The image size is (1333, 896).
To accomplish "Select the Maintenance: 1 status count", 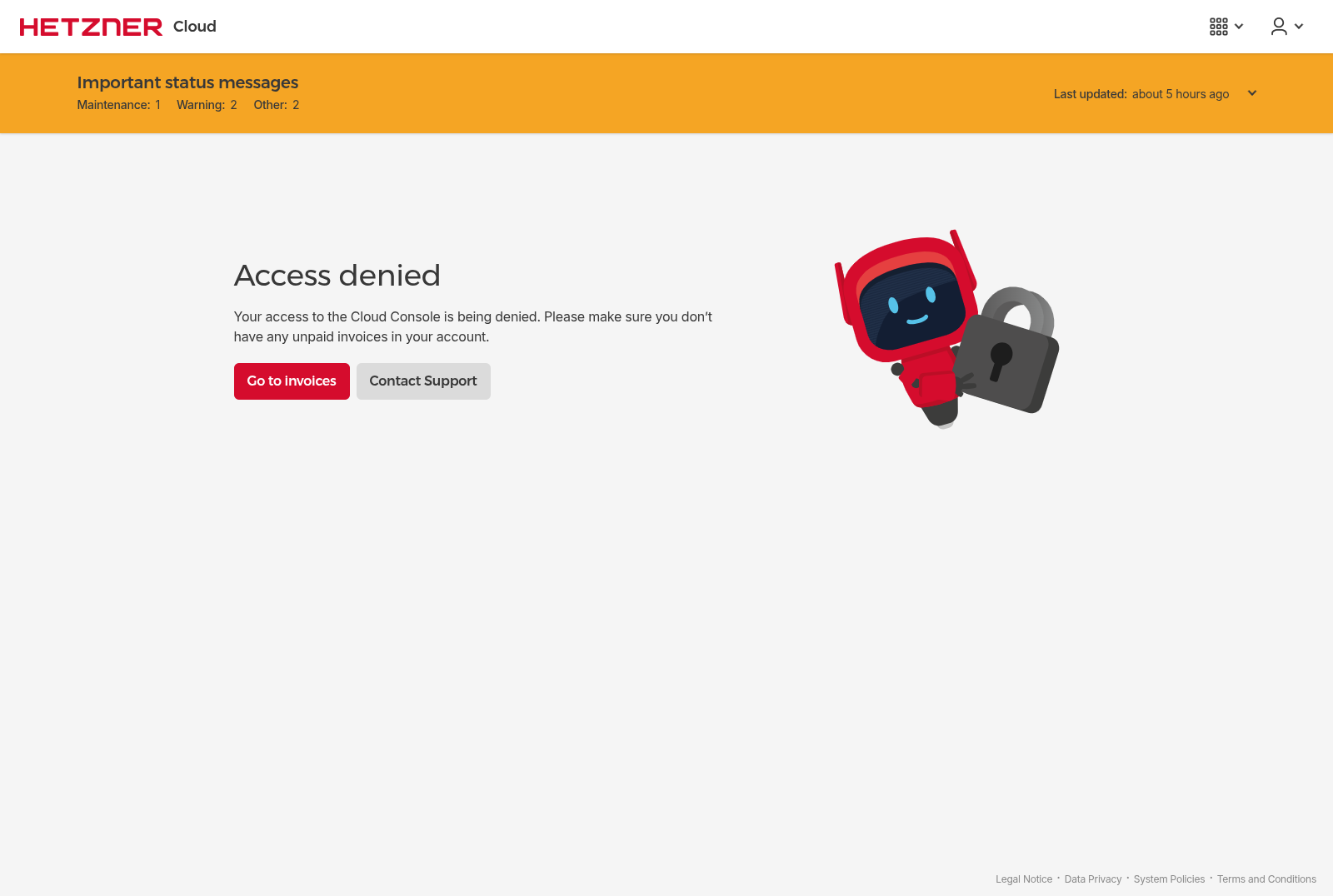I will (118, 105).
